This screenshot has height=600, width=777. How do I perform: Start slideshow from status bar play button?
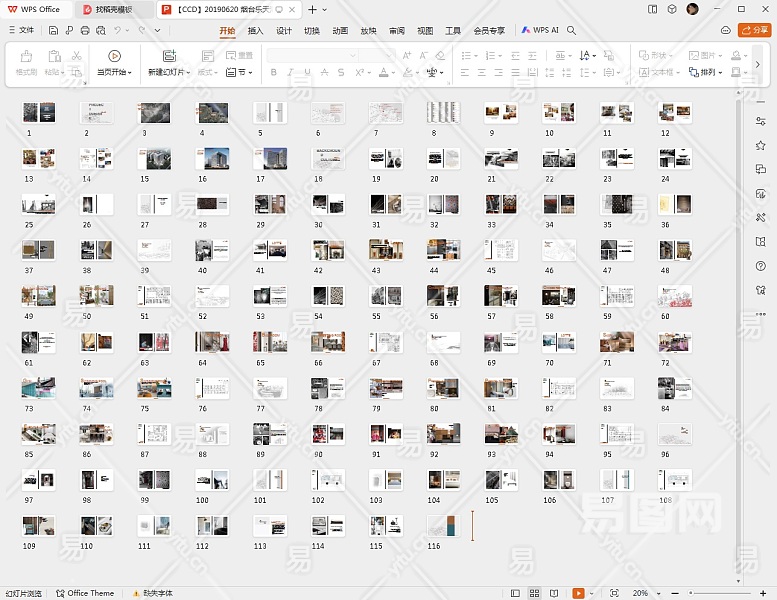pos(579,593)
